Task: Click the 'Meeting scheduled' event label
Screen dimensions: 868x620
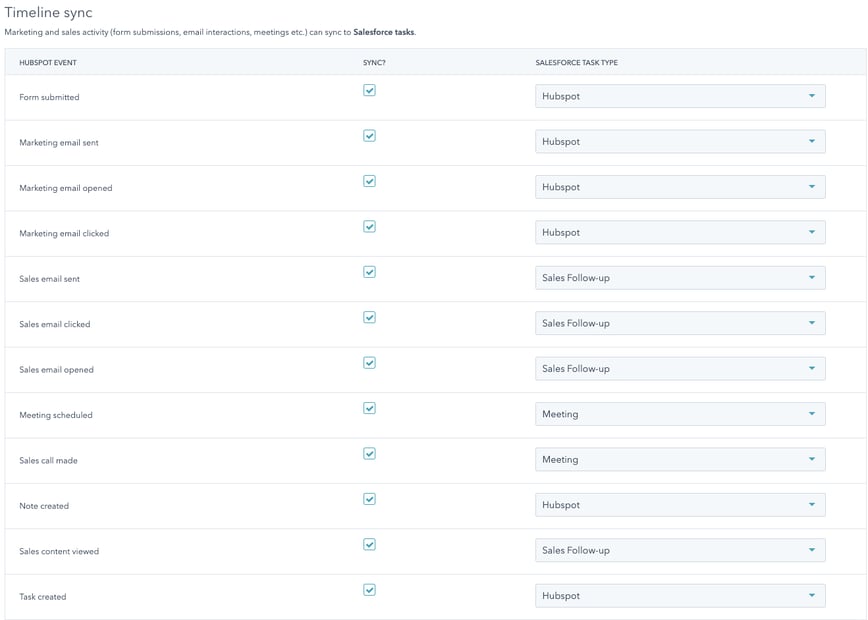Action: click(55, 415)
